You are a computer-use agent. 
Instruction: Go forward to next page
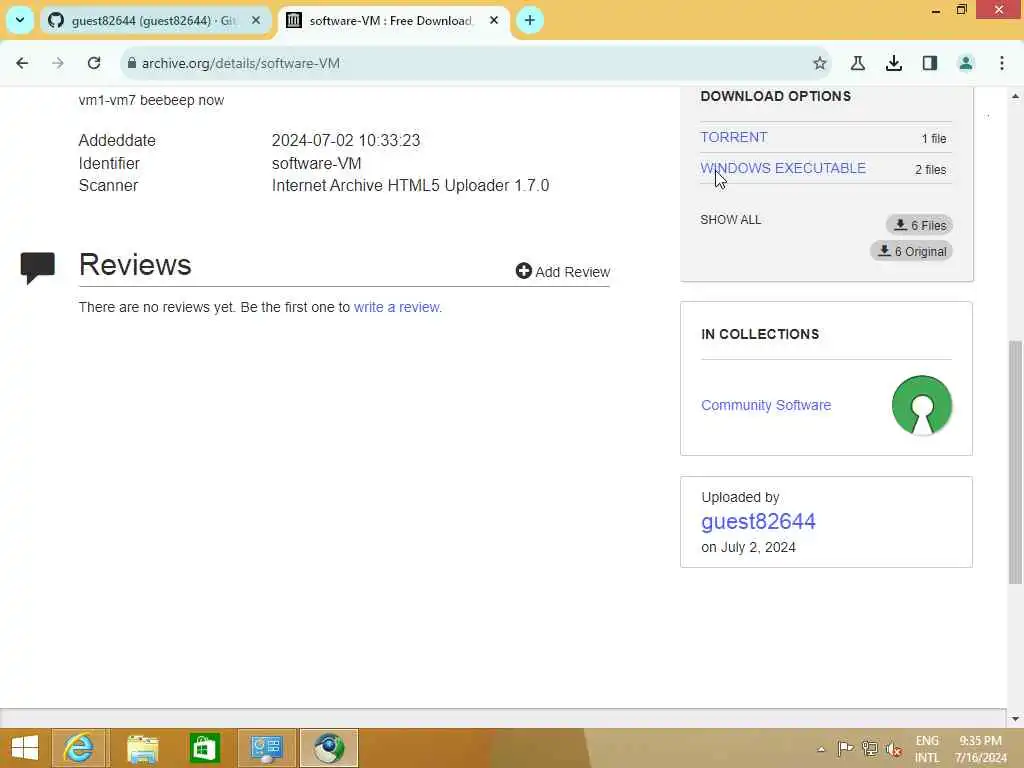tap(58, 63)
